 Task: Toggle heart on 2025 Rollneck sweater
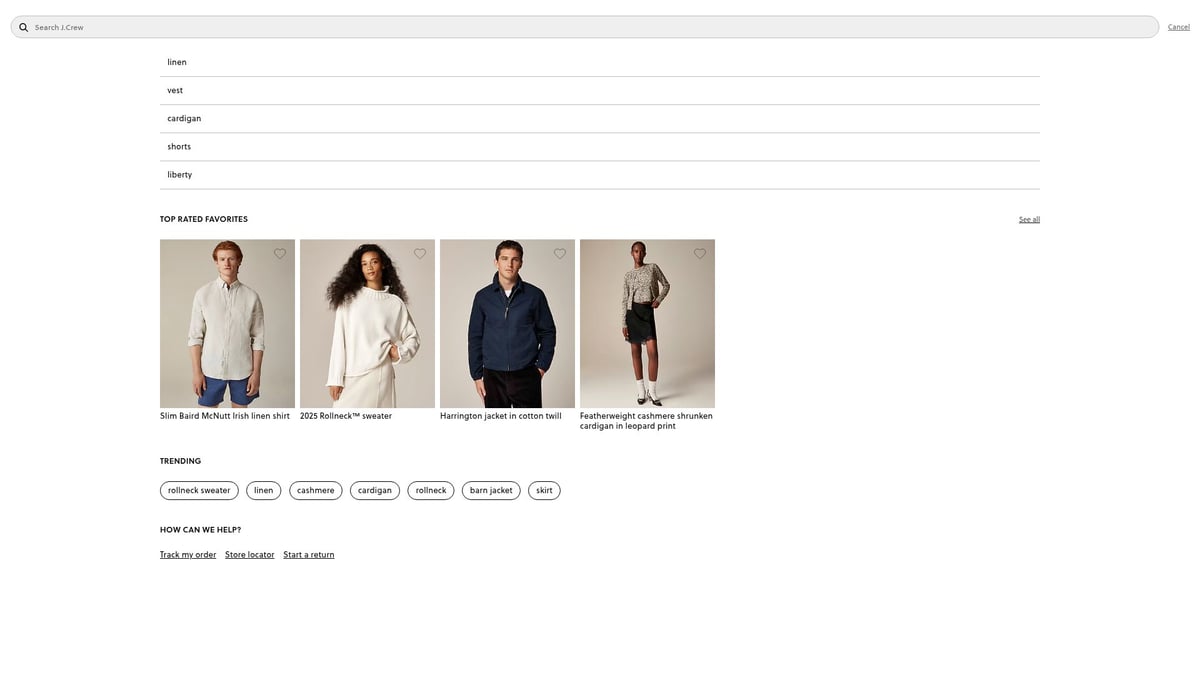420,254
